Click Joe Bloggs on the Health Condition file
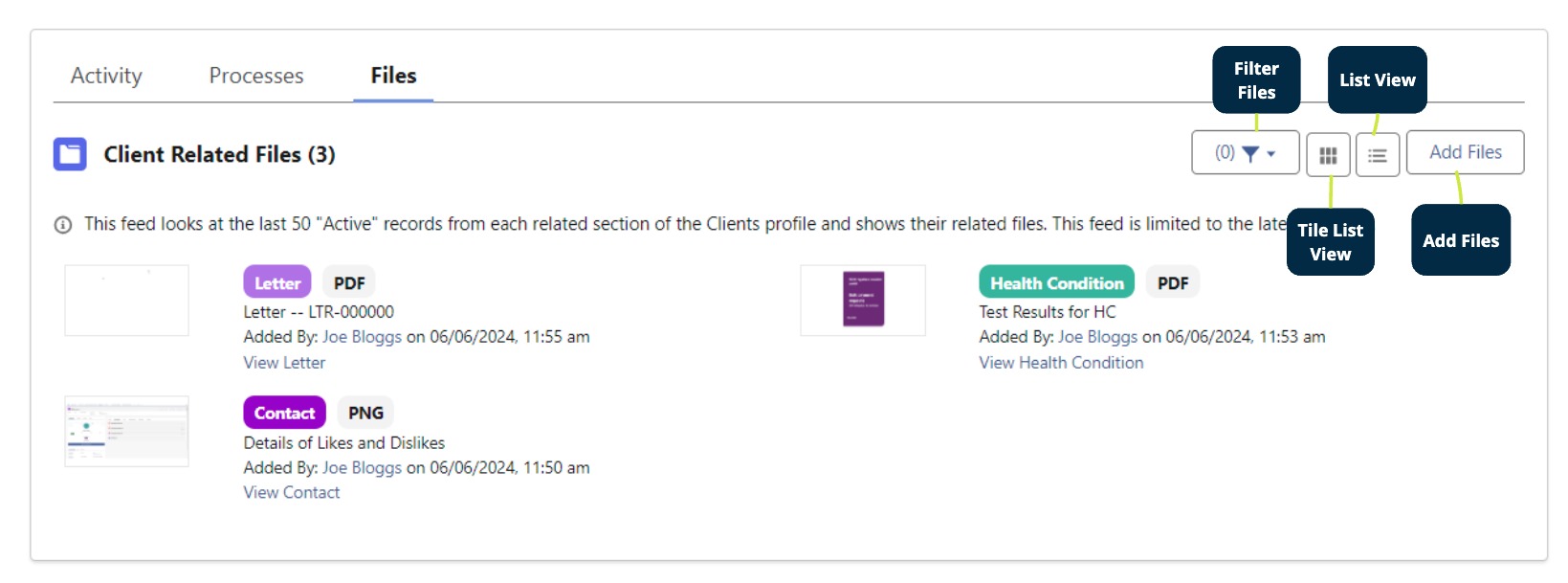The image size is (1568, 583). click(1097, 337)
